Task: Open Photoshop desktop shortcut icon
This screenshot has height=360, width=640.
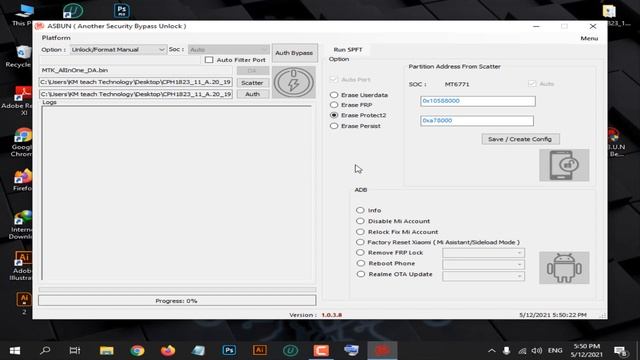Action: (x=122, y=10)
